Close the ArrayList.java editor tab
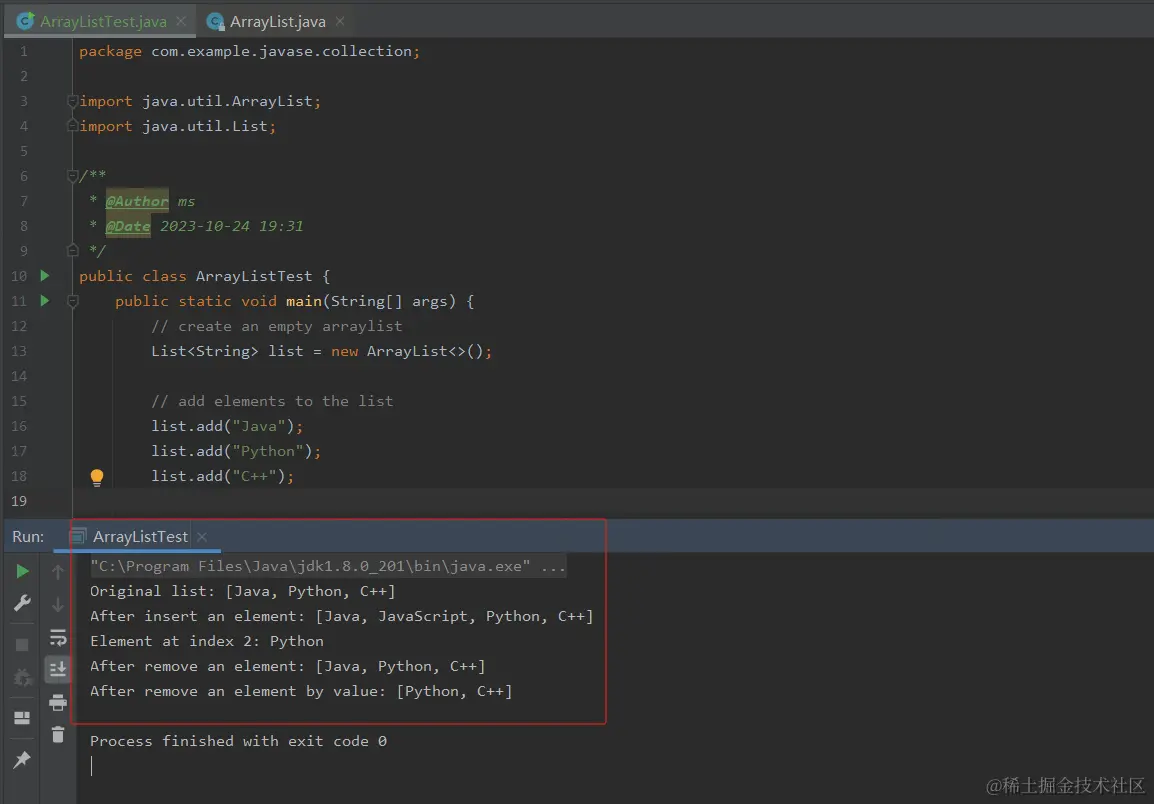 pyautogui.click(x=340, y=21)
